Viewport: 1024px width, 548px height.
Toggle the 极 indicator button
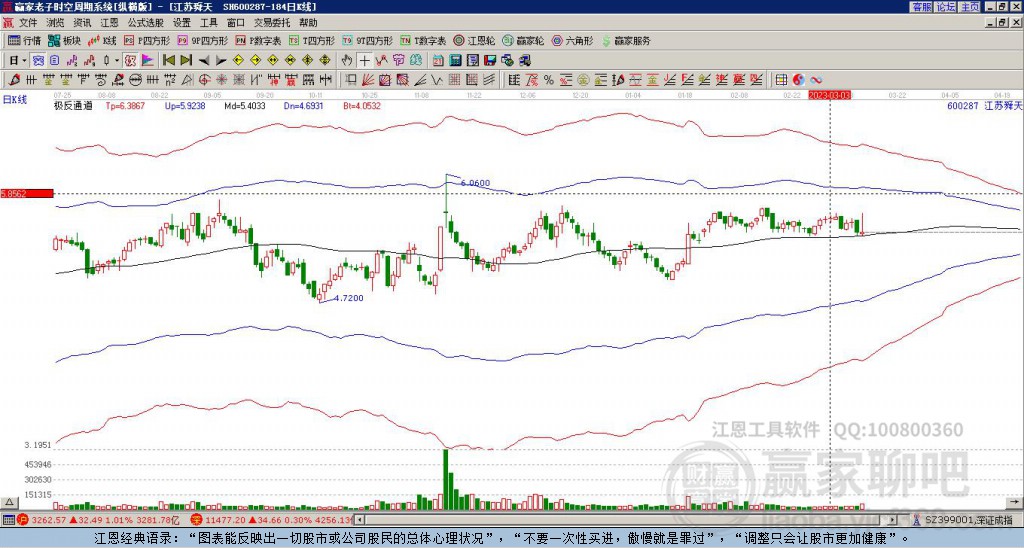pos(131,60)
